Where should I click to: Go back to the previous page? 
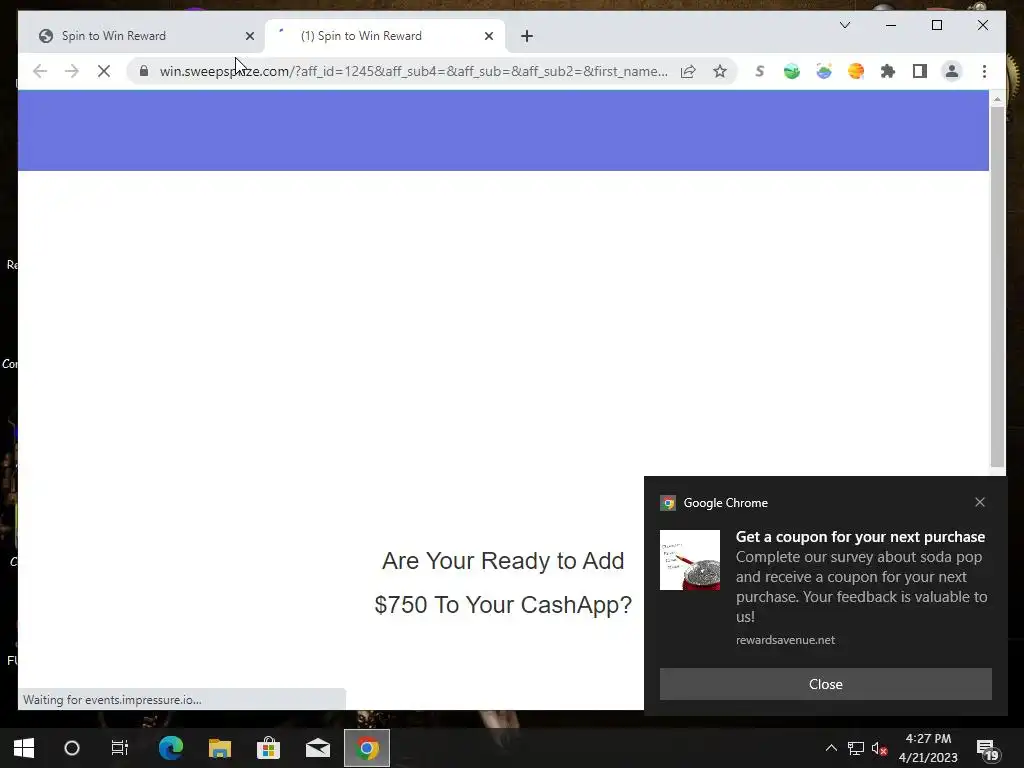point(40,71)
